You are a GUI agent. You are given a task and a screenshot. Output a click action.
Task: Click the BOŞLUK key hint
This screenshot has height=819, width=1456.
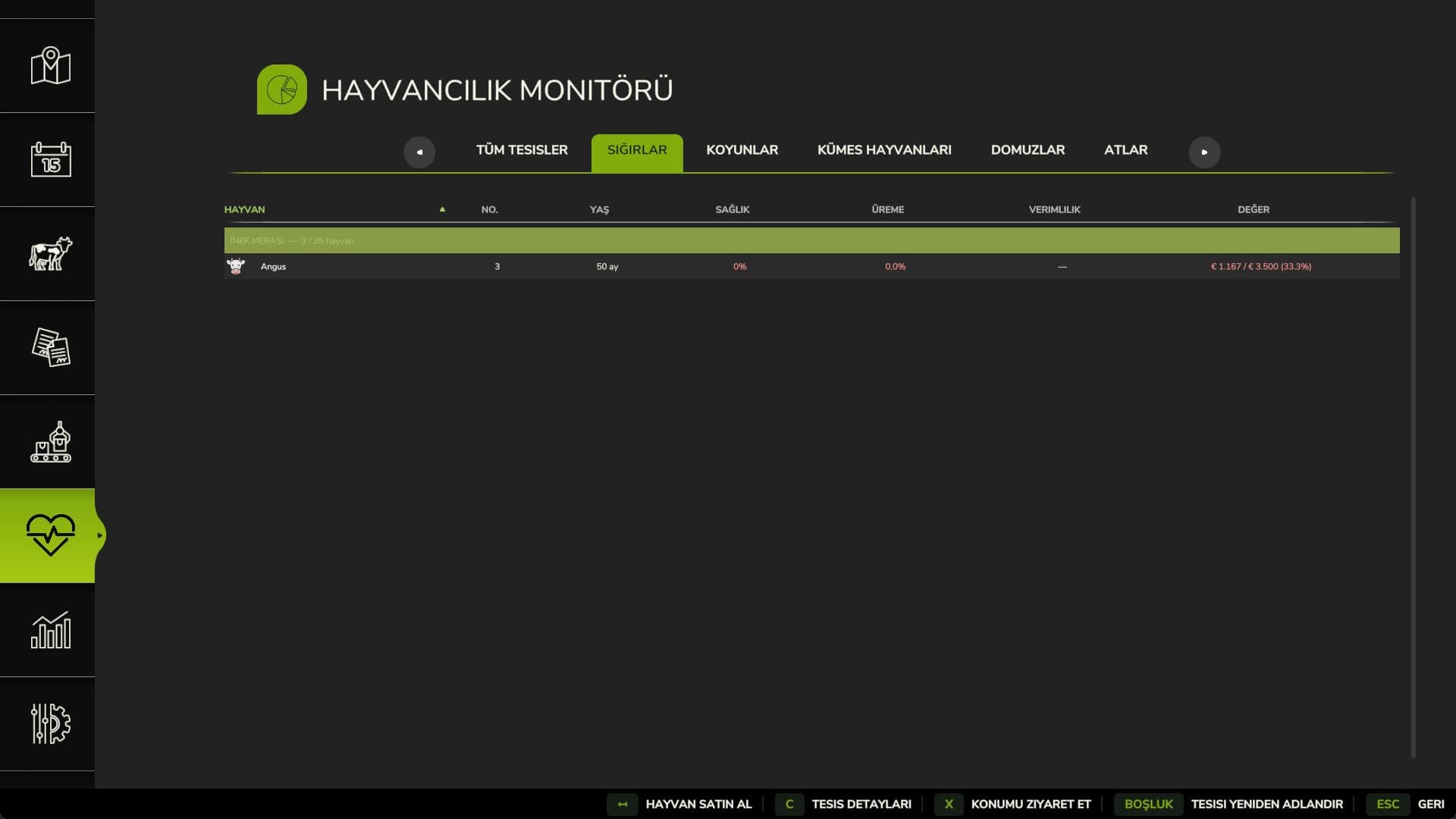coord(1148,804)
